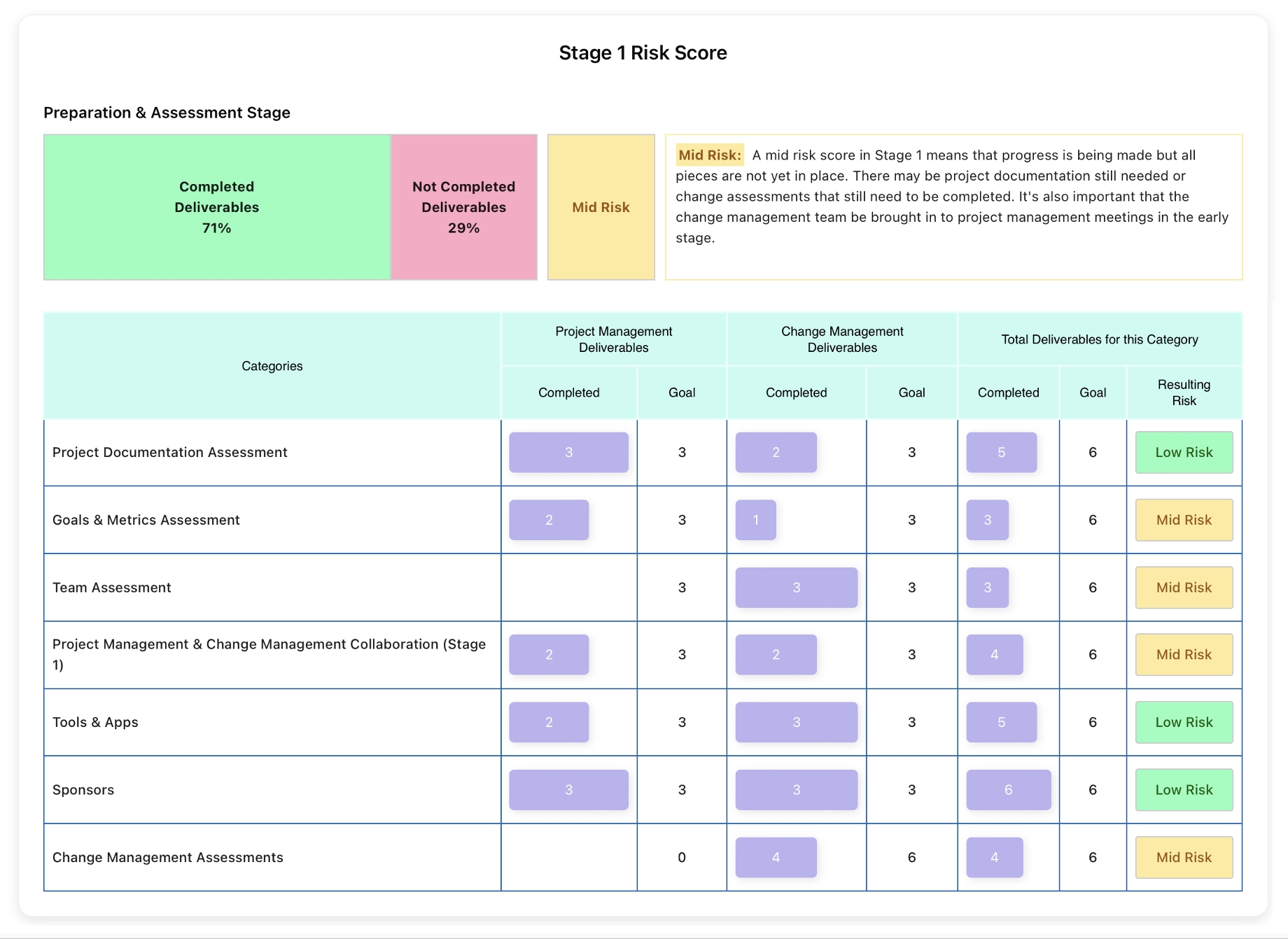Screen dimensions: 1288x939
Task: Click the Categories header cell
Action: pyautogui.click(x=272, y=365)
